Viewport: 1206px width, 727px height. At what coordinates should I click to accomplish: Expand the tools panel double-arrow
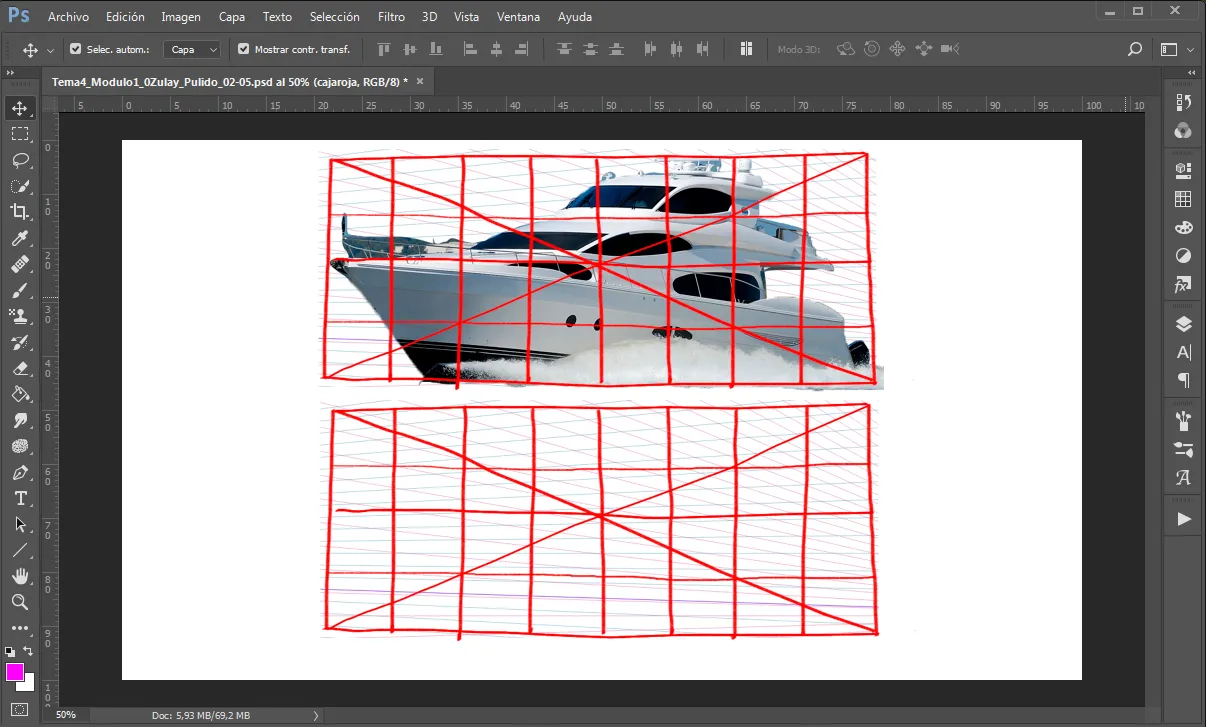[x=10, y=73]
